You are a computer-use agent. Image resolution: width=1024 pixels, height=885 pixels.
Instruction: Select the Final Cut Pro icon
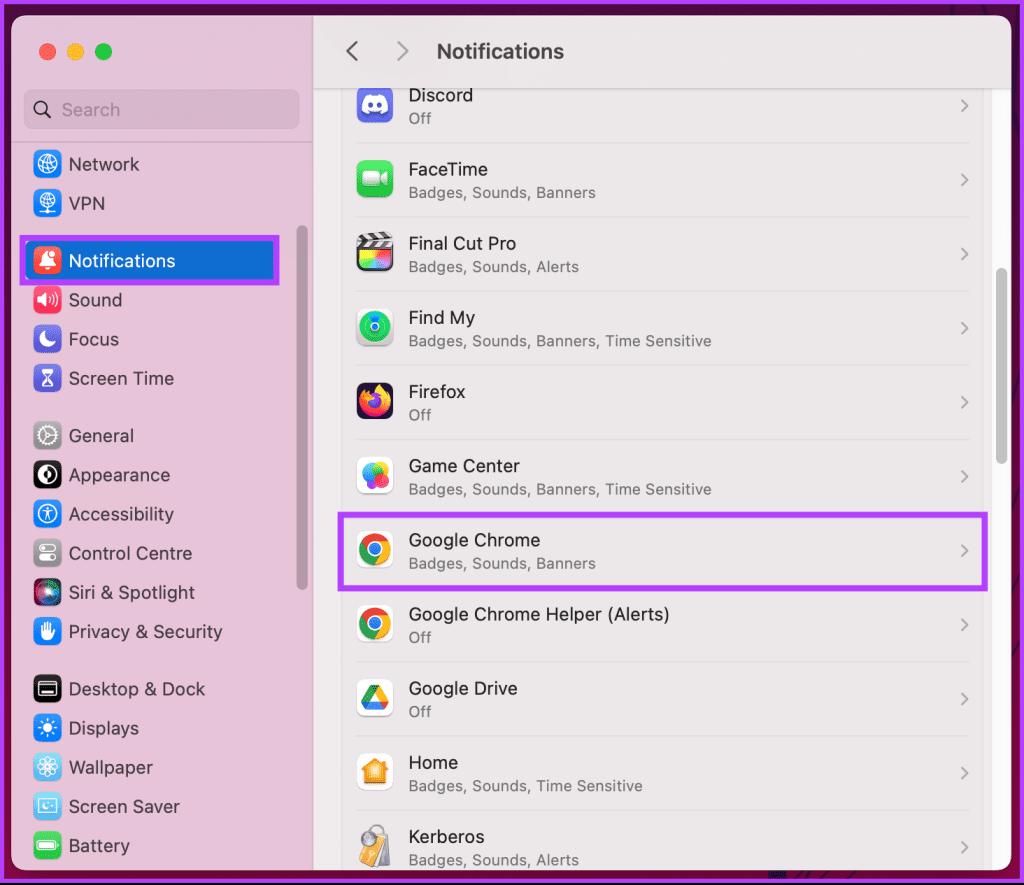click(x=374, y=253)
